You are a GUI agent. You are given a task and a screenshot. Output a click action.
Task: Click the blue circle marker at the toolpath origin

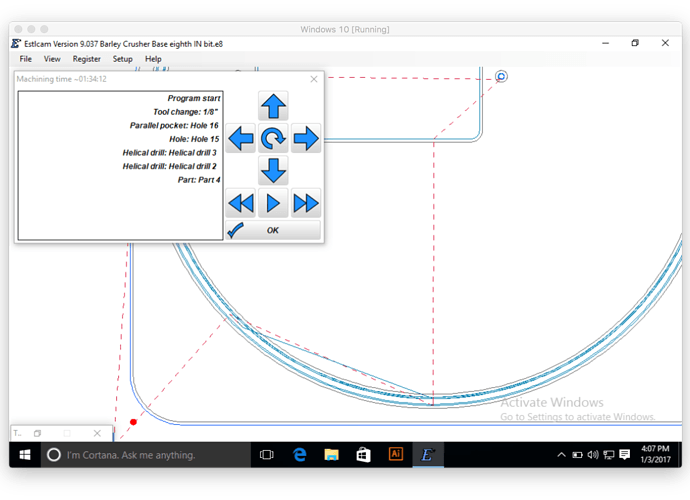501,77
